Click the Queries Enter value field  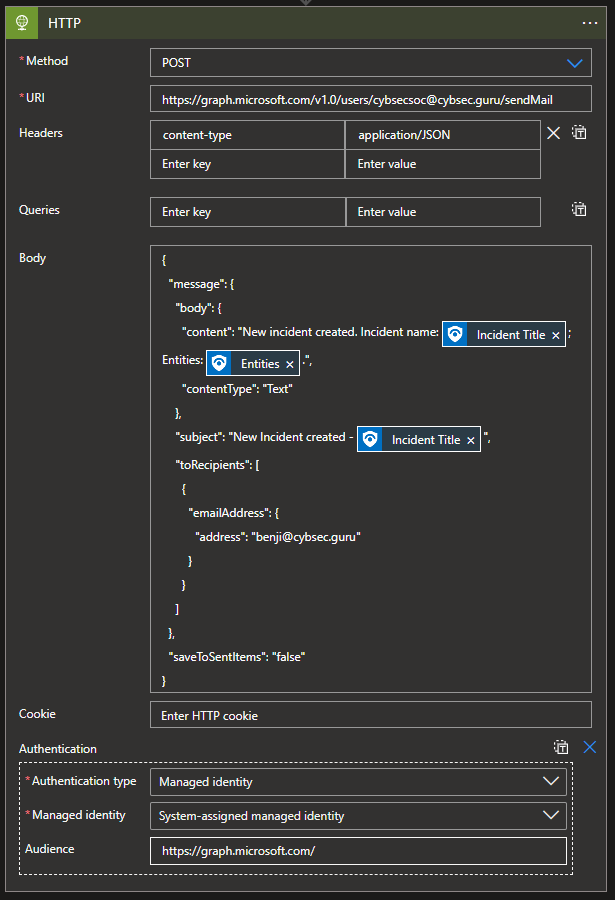tap(443, 212)
